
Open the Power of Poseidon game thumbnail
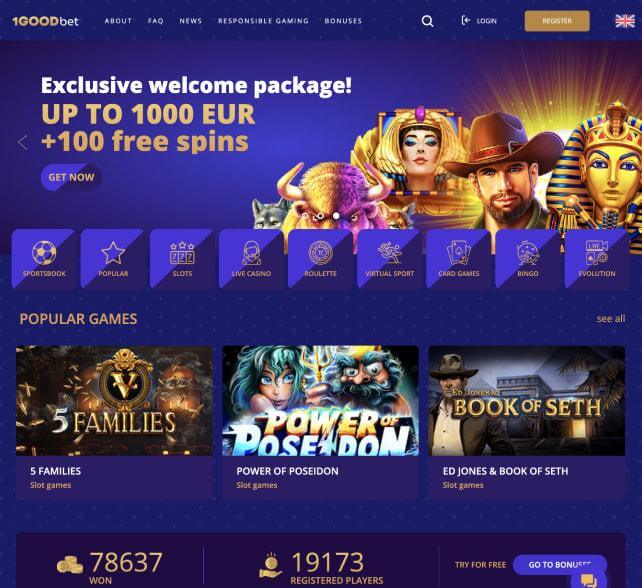pyautogui.click(x=320, y=400)
